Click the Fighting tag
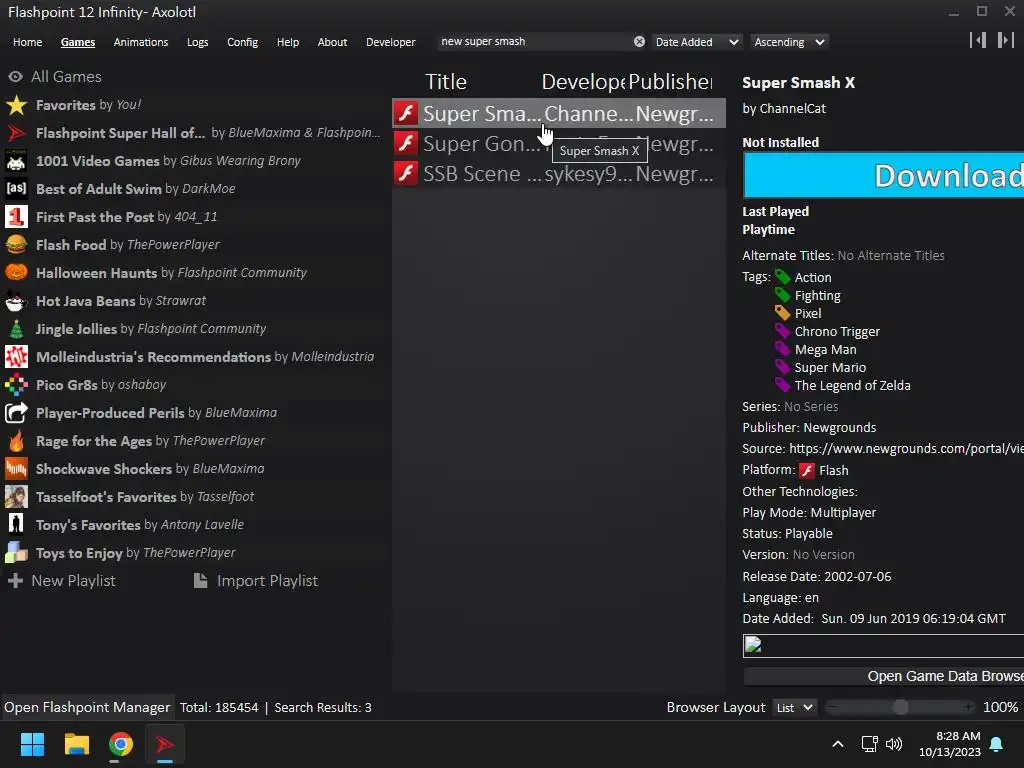Image resolution: width=1024 pixels, height=768 pixels. (x=817, y=295)
